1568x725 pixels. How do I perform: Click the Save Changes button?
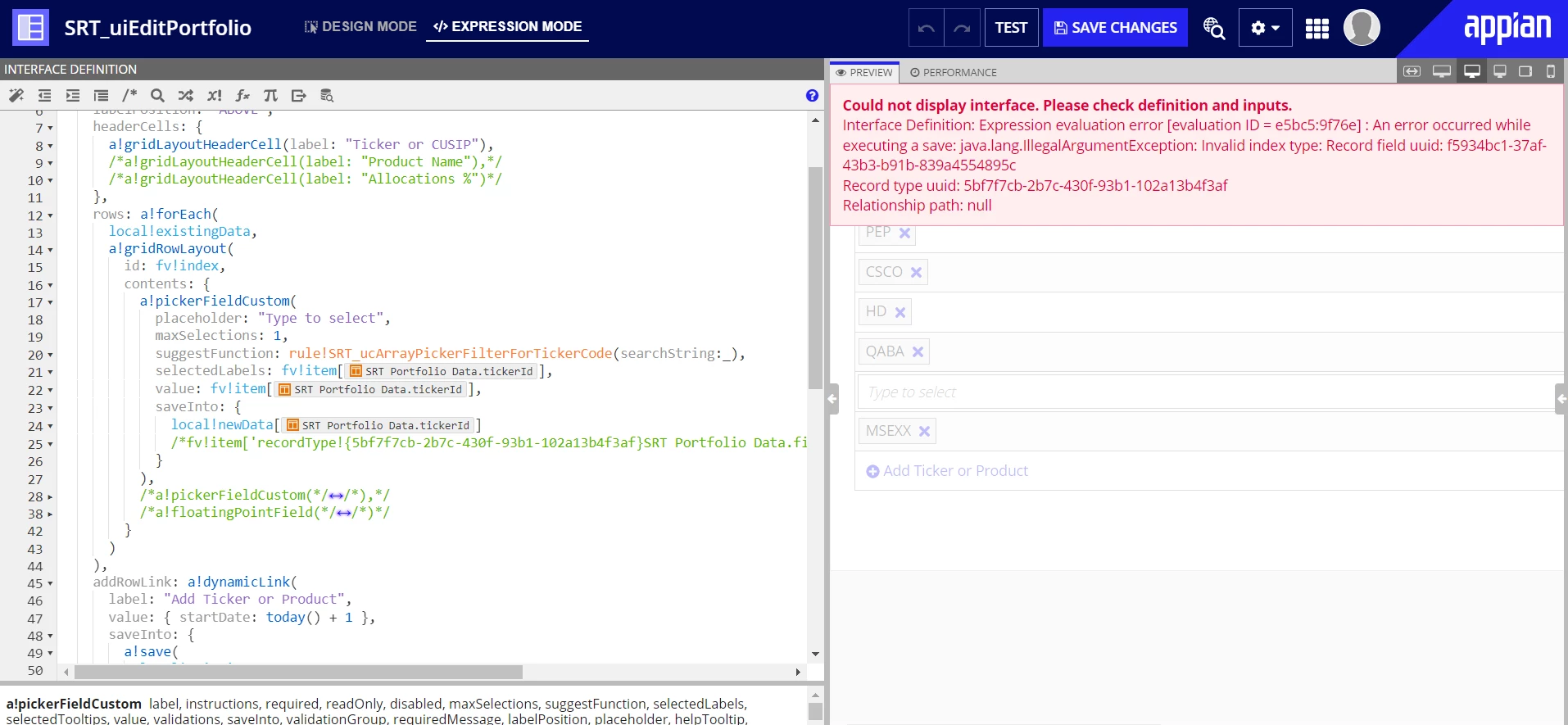click(x=1115, y=28)
